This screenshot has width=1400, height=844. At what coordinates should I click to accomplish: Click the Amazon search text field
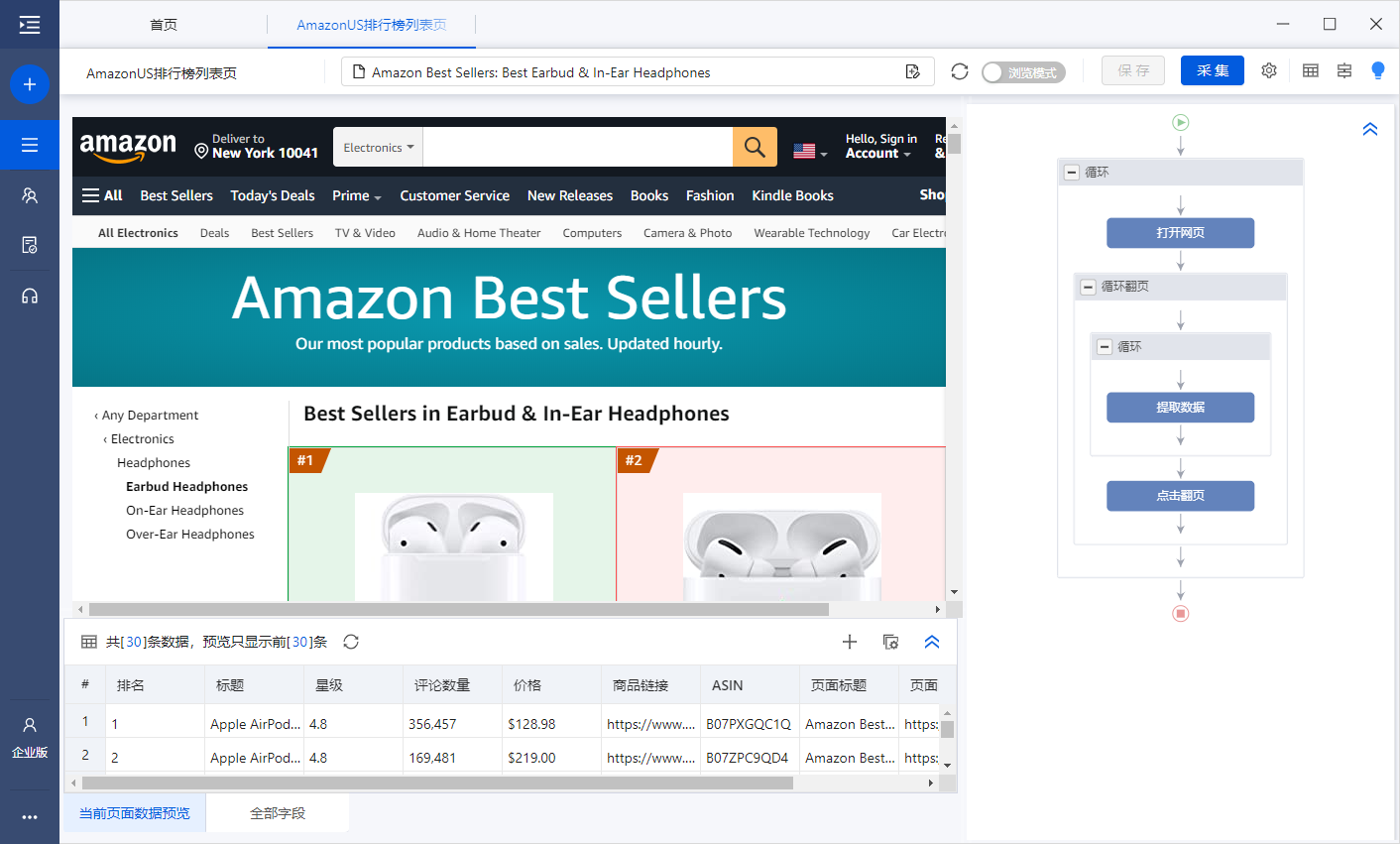click(577, 147)
